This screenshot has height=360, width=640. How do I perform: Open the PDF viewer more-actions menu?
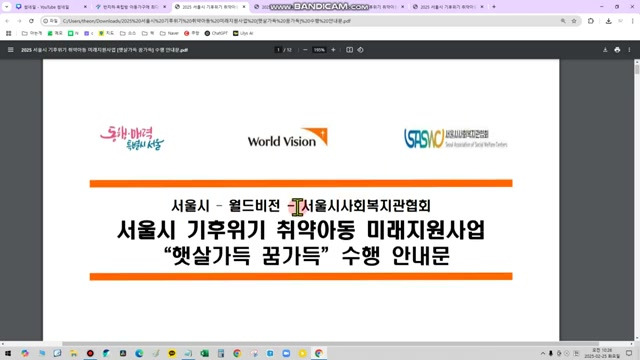(629, 50)
